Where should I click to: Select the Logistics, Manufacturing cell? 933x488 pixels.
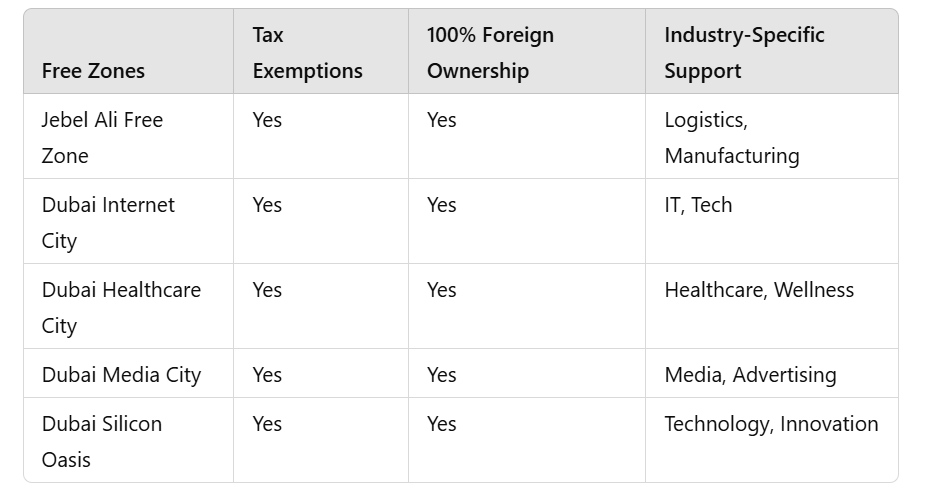click(731, 137)
